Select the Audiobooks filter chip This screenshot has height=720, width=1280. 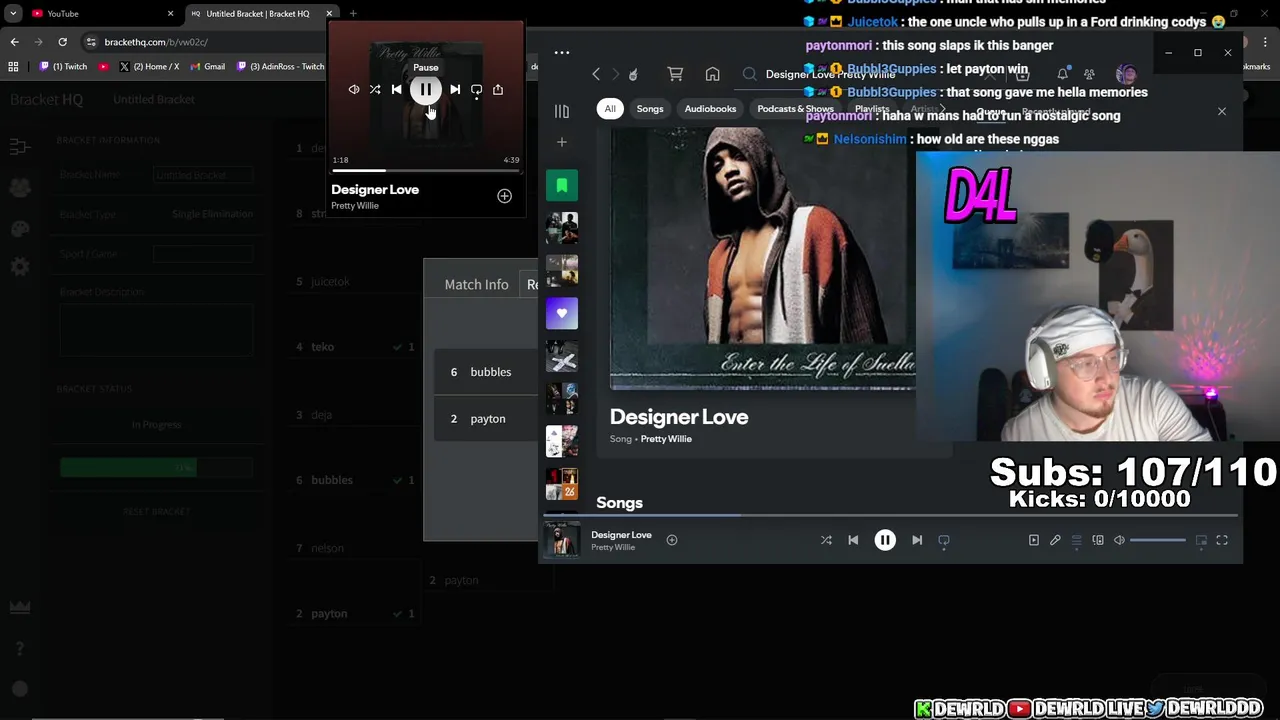click(710, 109)
